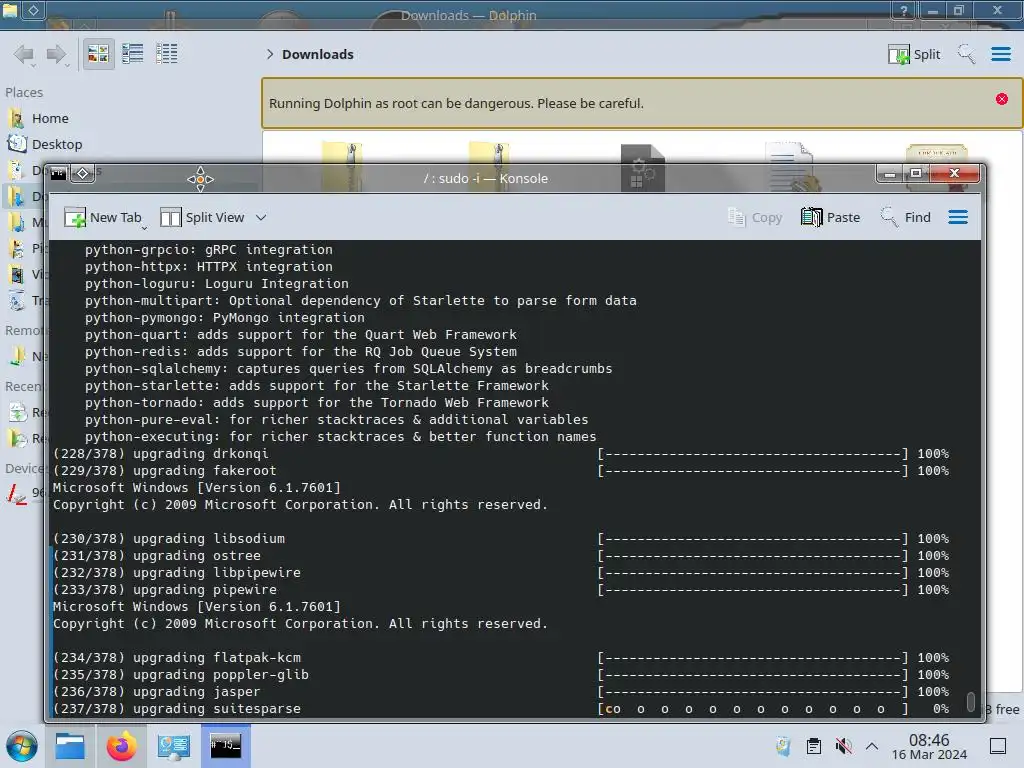This screenshot has height=768, width=1024.
Task: Open system settings taskbar icon
Action: pyautogui.click(x=173, y=746)
